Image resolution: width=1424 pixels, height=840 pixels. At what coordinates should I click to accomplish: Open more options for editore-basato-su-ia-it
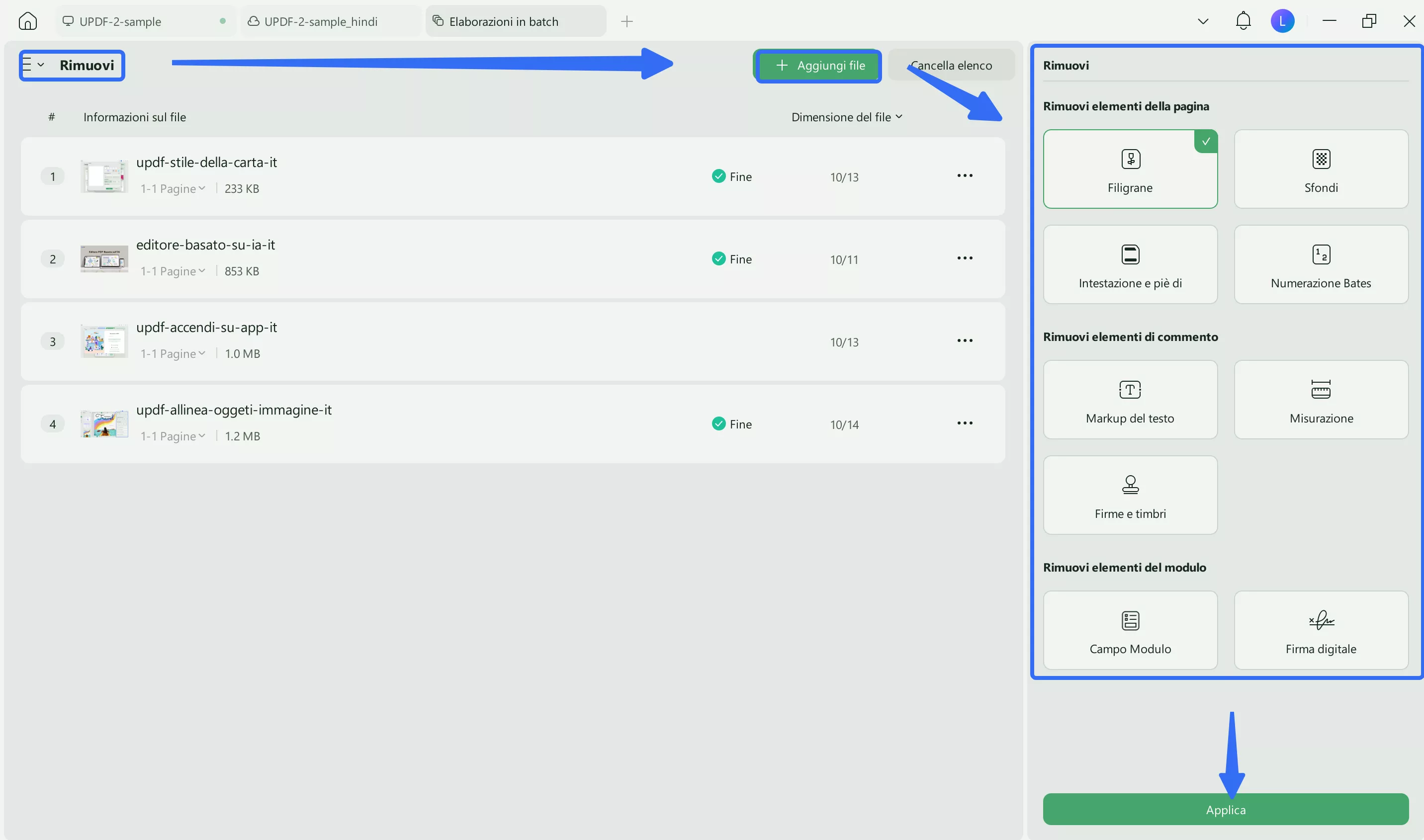coord(964,258)
